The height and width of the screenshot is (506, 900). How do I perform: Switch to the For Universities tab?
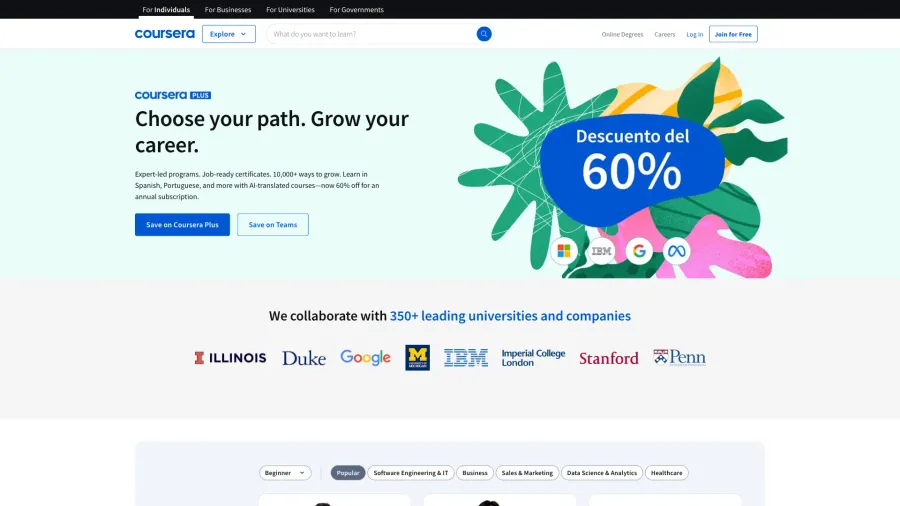(x=290, y=10)
